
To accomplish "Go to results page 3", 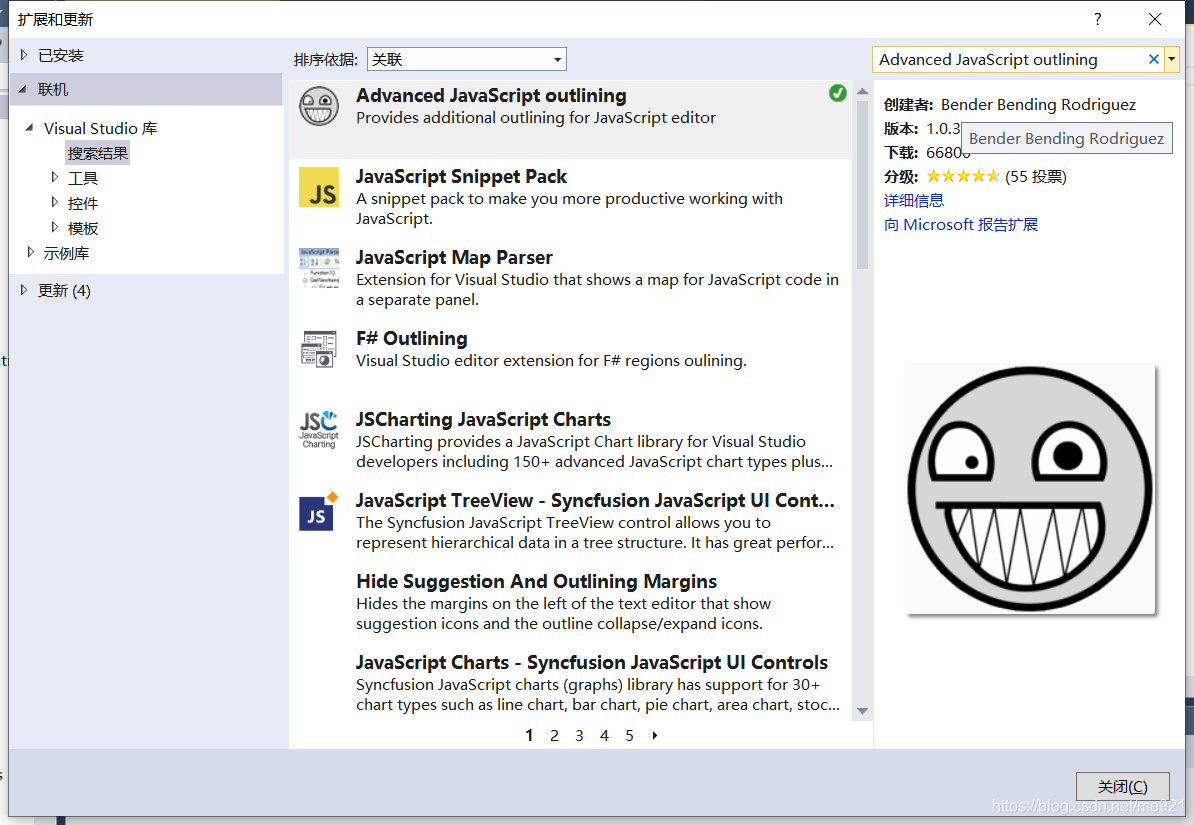I will (579, 735).
